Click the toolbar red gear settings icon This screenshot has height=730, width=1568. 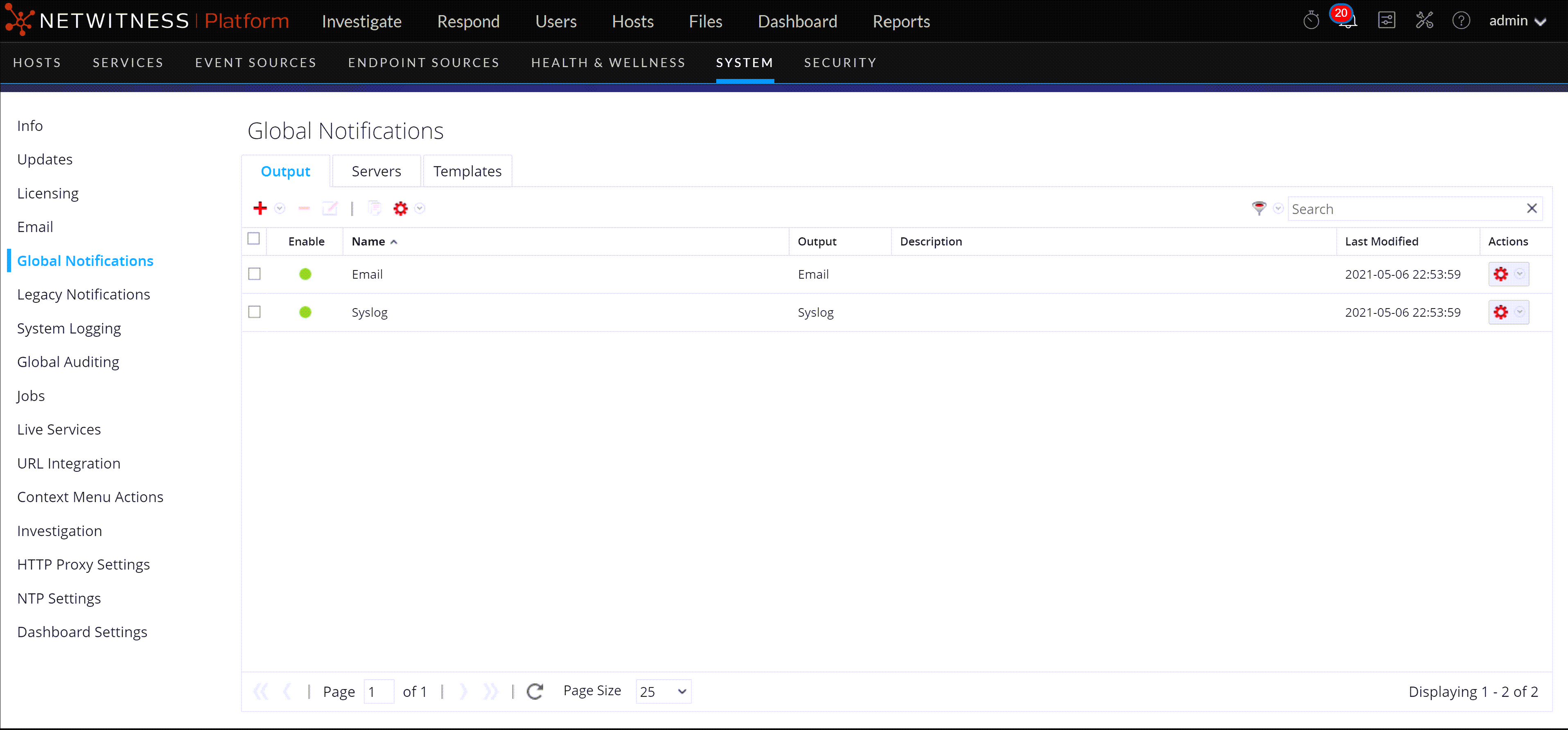click(x=400, y=209)
